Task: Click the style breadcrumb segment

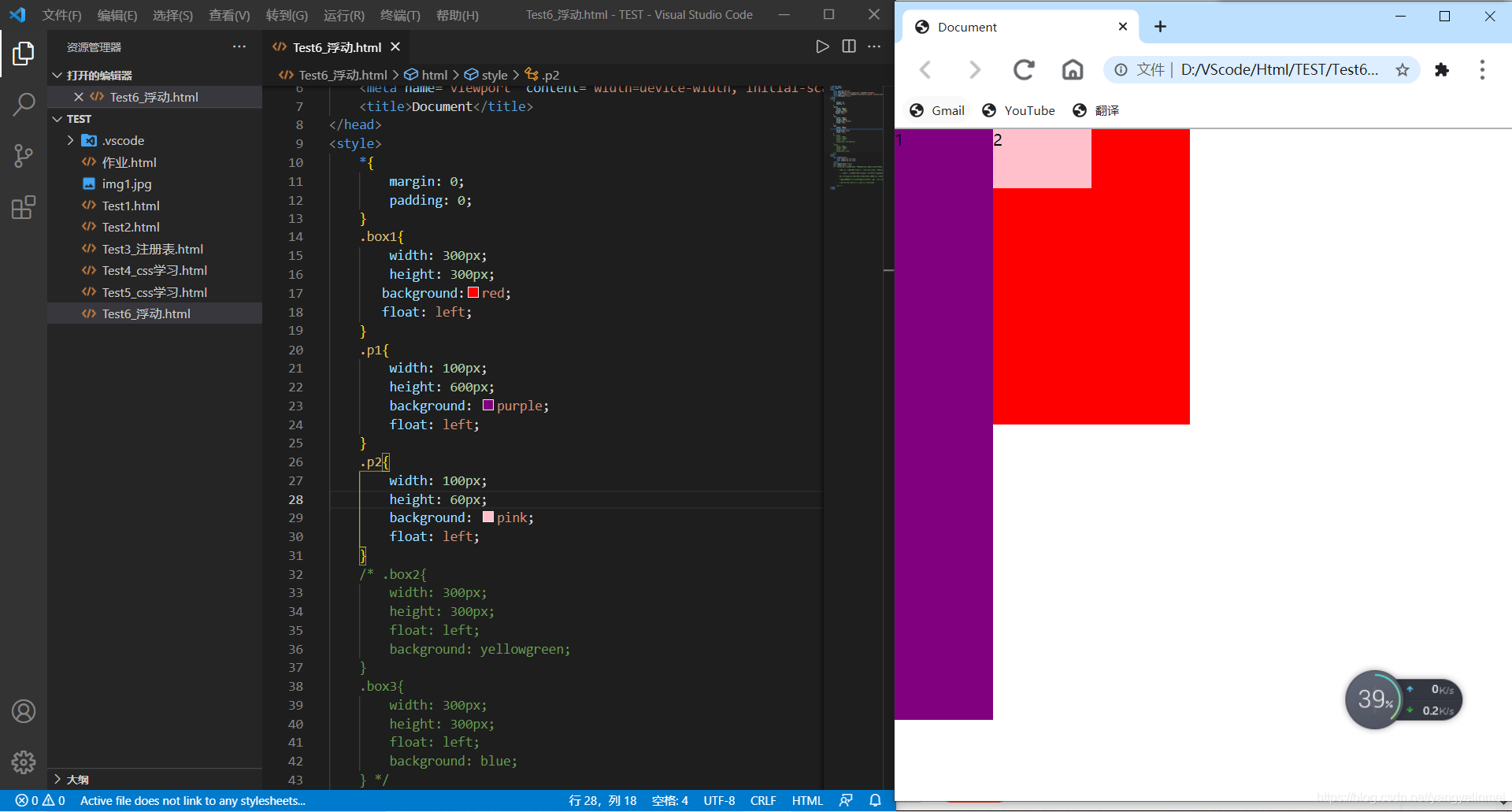Action: coord(486,75)
